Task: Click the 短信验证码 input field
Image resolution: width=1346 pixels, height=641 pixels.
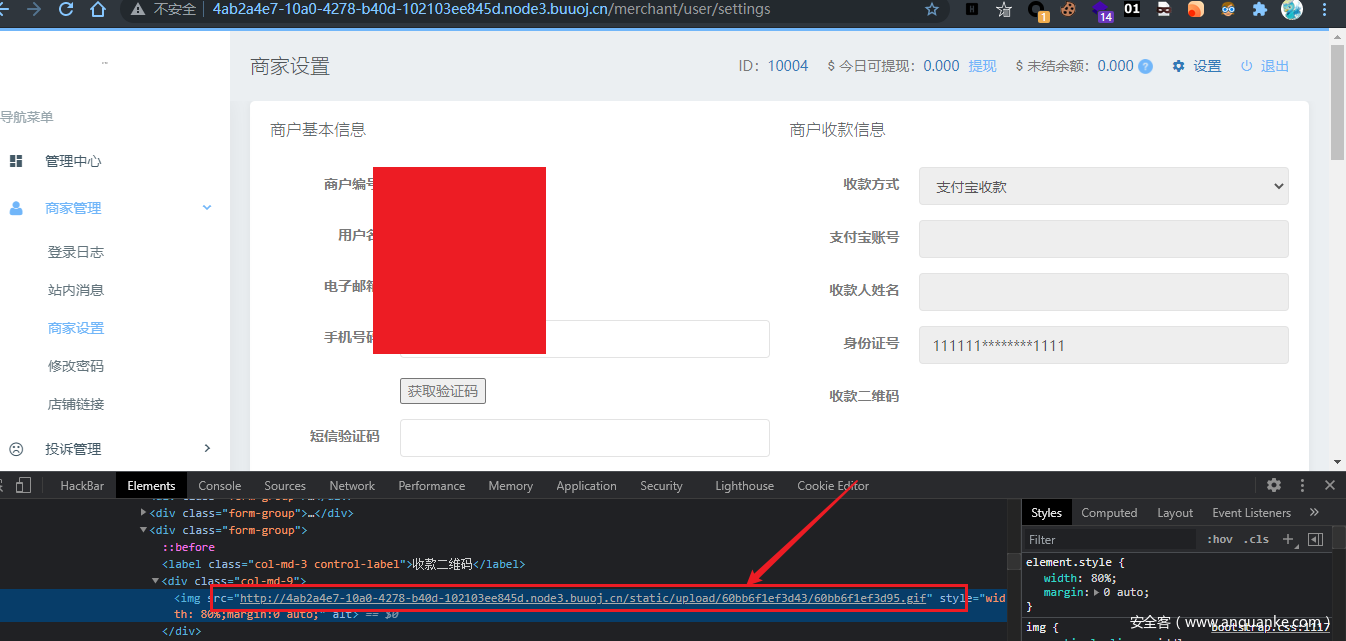Action: pyautogui.click(x=585, y=438)
